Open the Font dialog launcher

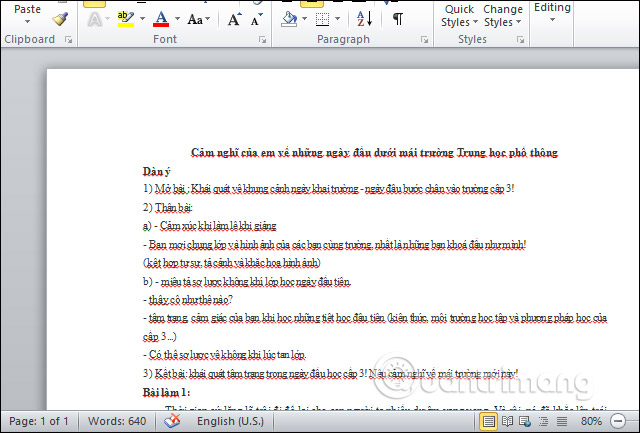(262, 40)
